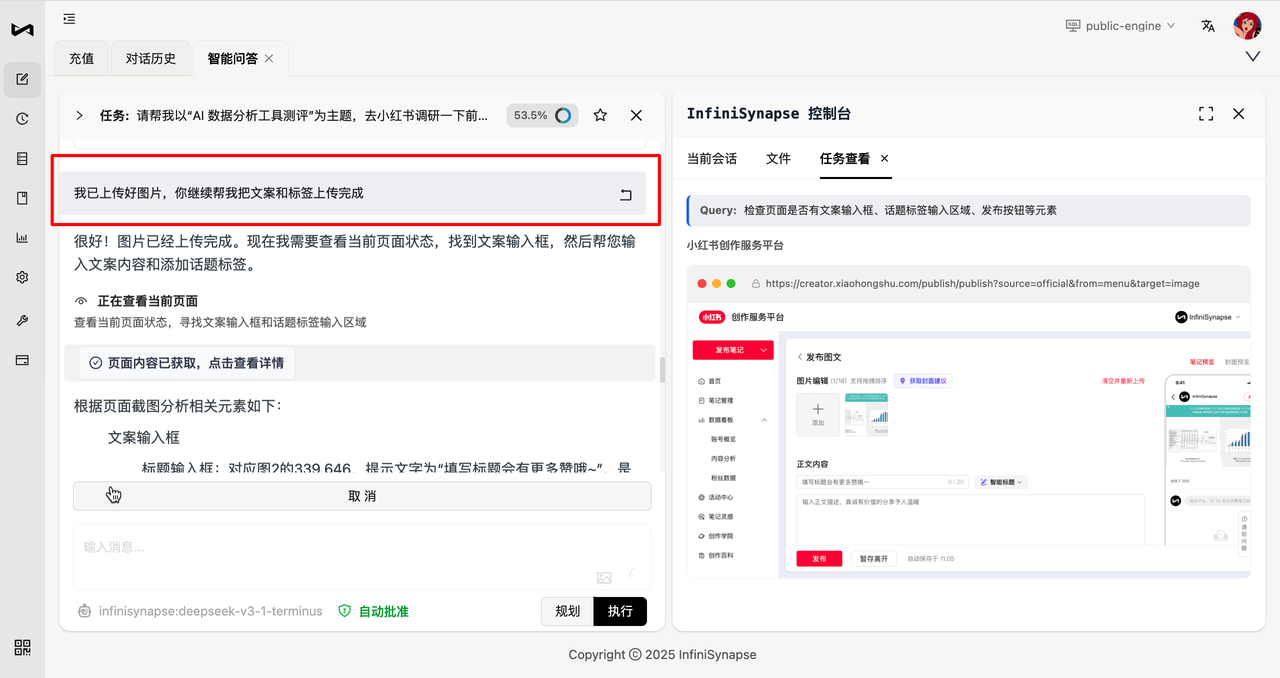Open the new chat compose sidebar icon
This screenshot has height=678, width=1280.
[22, 79]
